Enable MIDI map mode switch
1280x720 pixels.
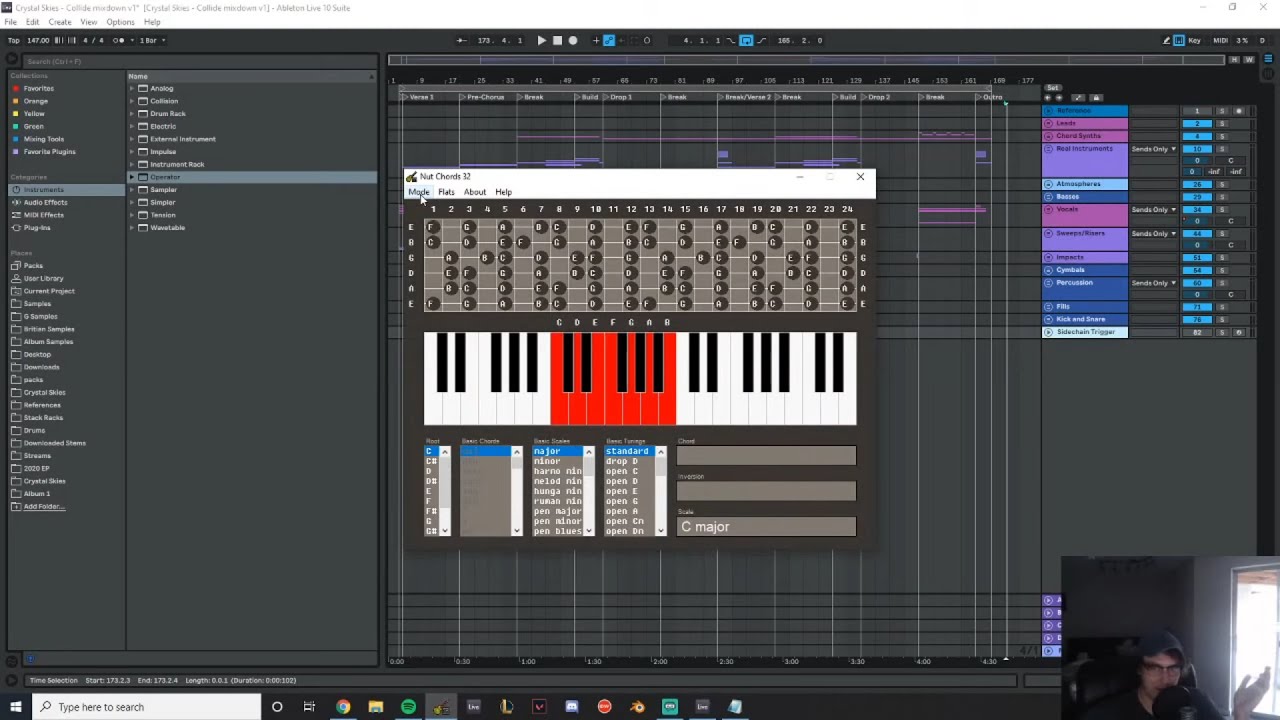tap(1220, 40)
